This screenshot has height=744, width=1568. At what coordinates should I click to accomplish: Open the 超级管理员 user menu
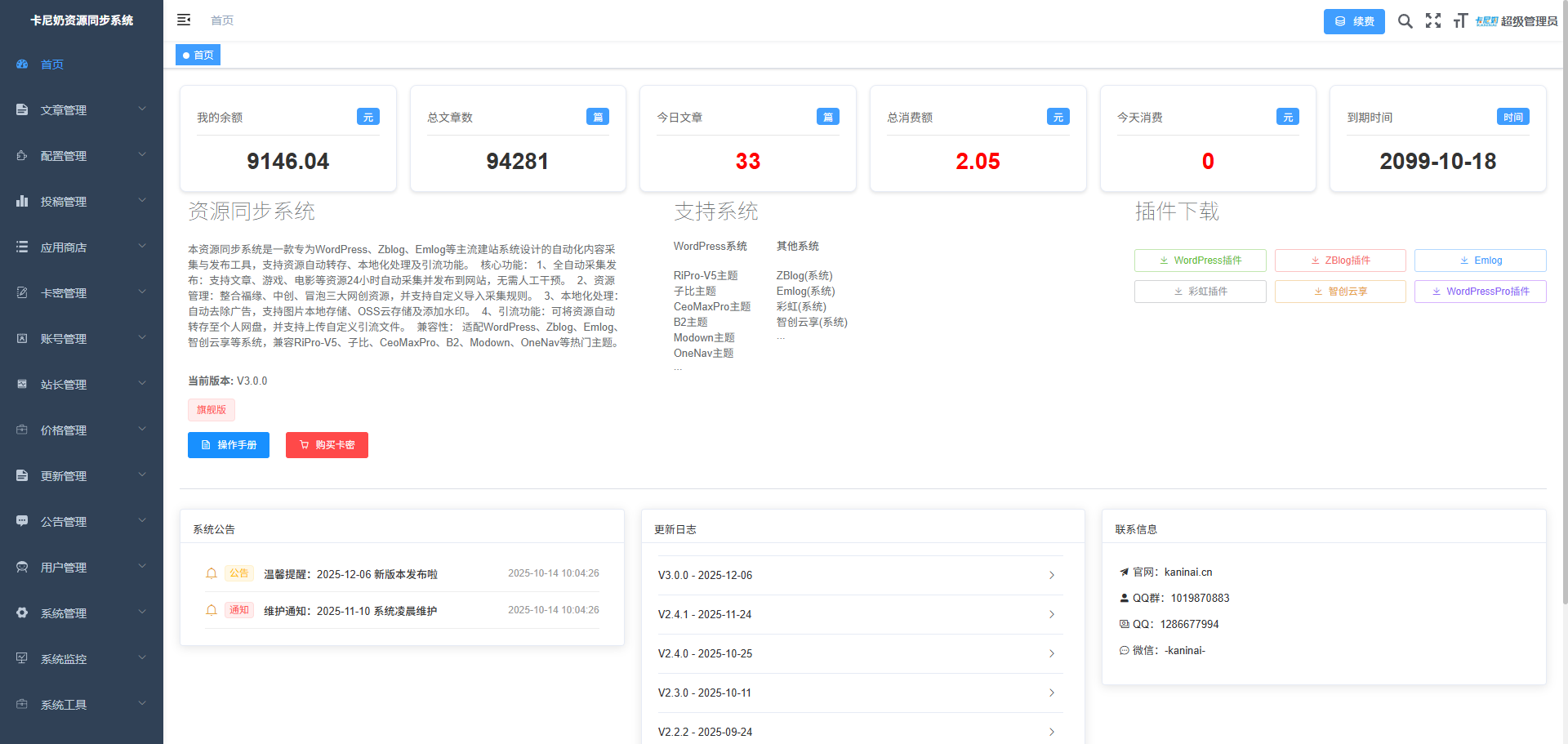pyautogui.click(x=1517, y=21)
